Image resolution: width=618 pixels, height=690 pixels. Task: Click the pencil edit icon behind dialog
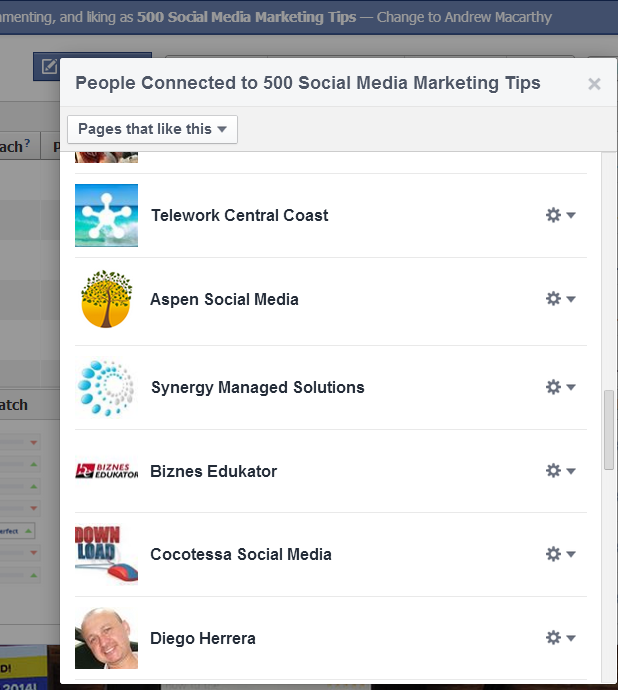coord(49,66)
